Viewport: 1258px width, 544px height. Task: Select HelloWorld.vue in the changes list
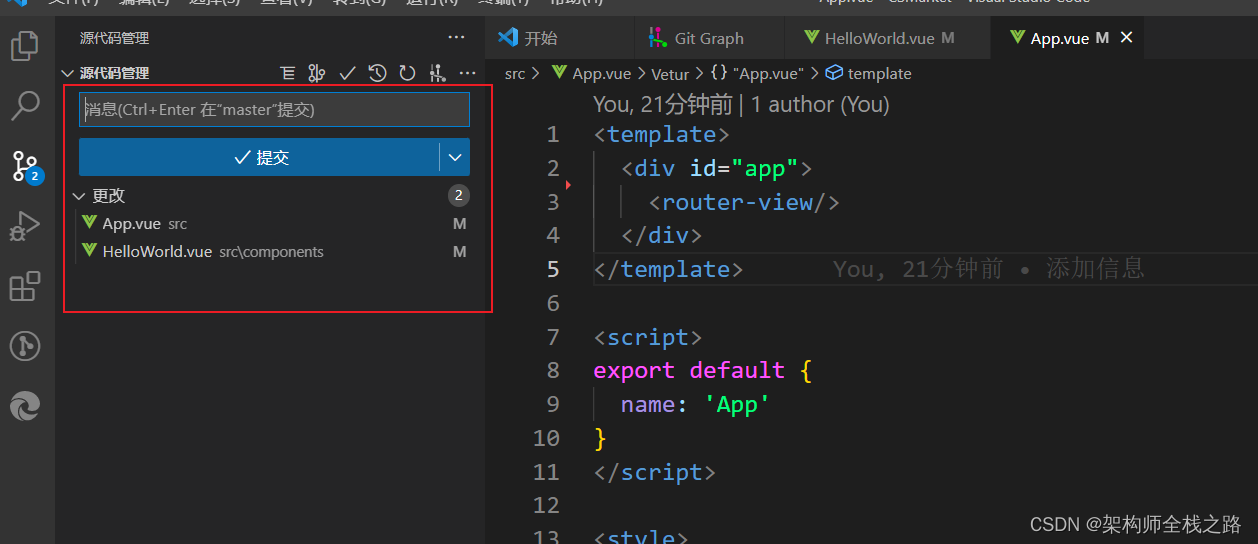pos(157,252)
